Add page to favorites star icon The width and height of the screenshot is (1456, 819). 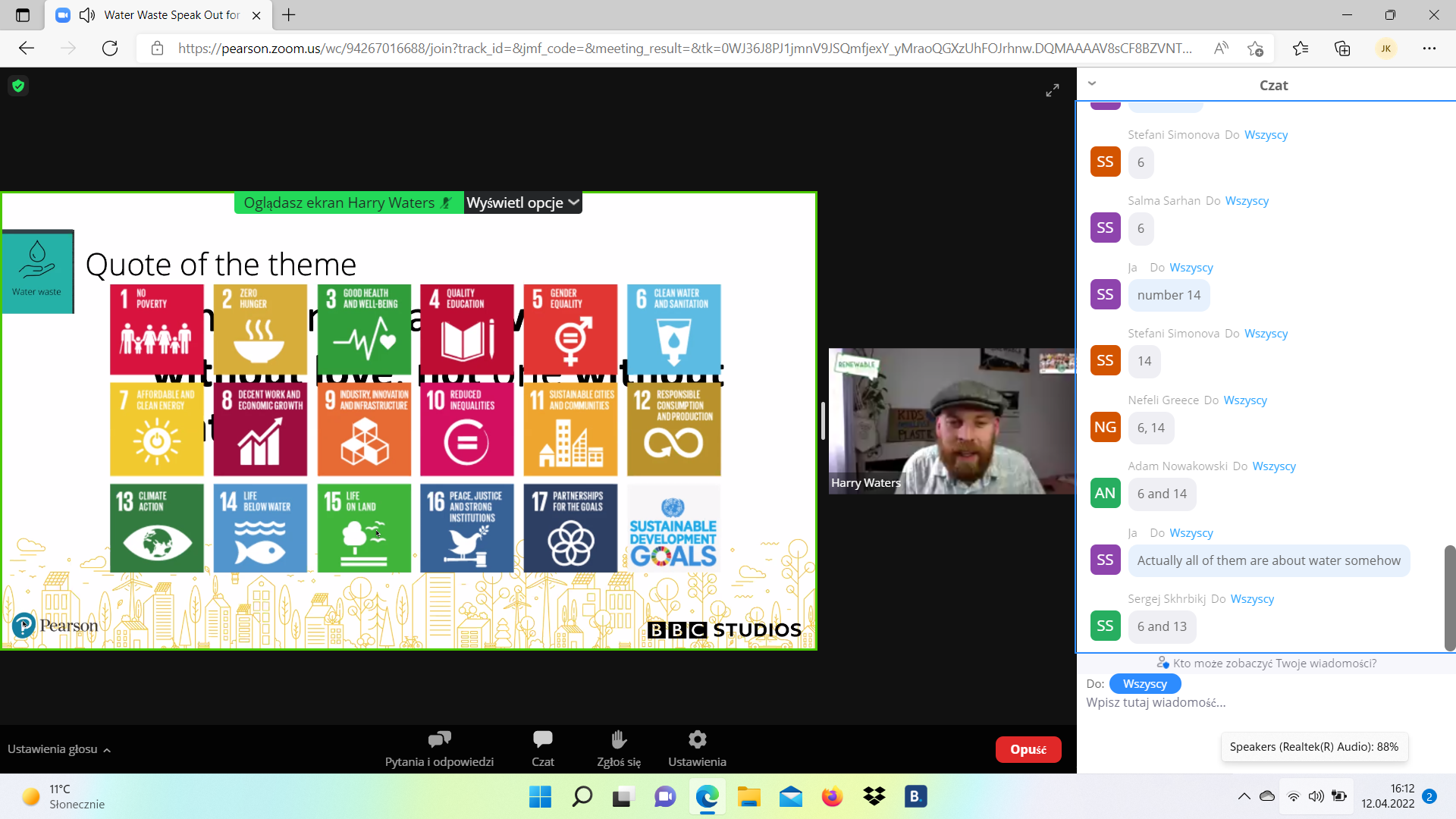(x=1255, y=49)
